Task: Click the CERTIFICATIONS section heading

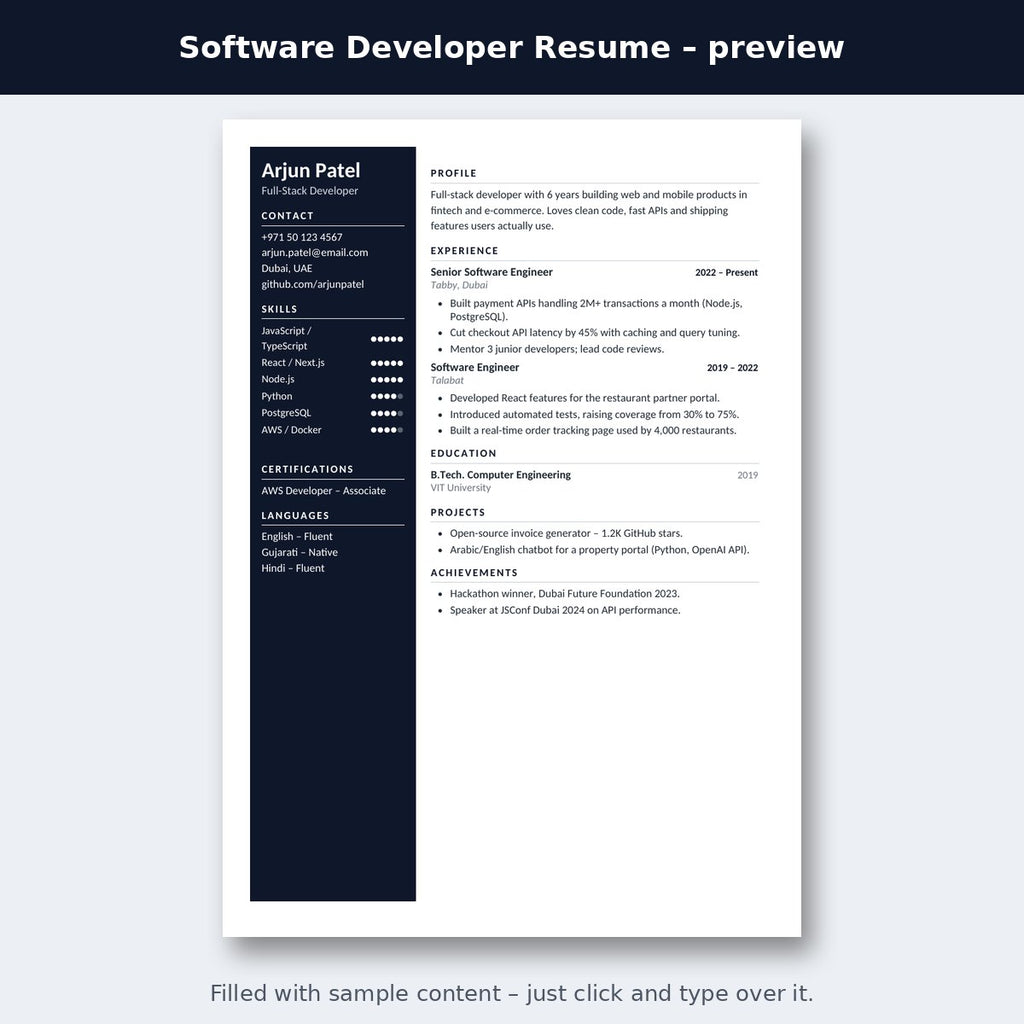Action: pyautogui.click(x=307, y=469)
